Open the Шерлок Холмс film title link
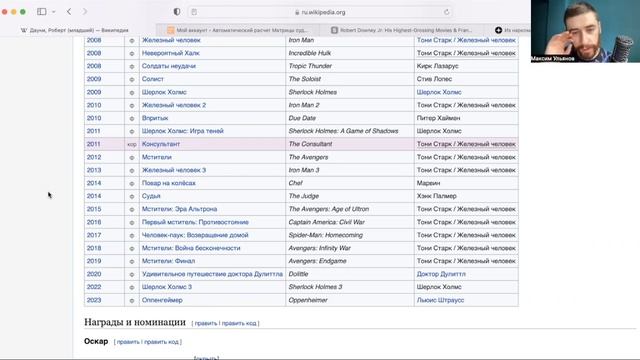The width and height of the screenshot is (640, 360). coord(164,92)
